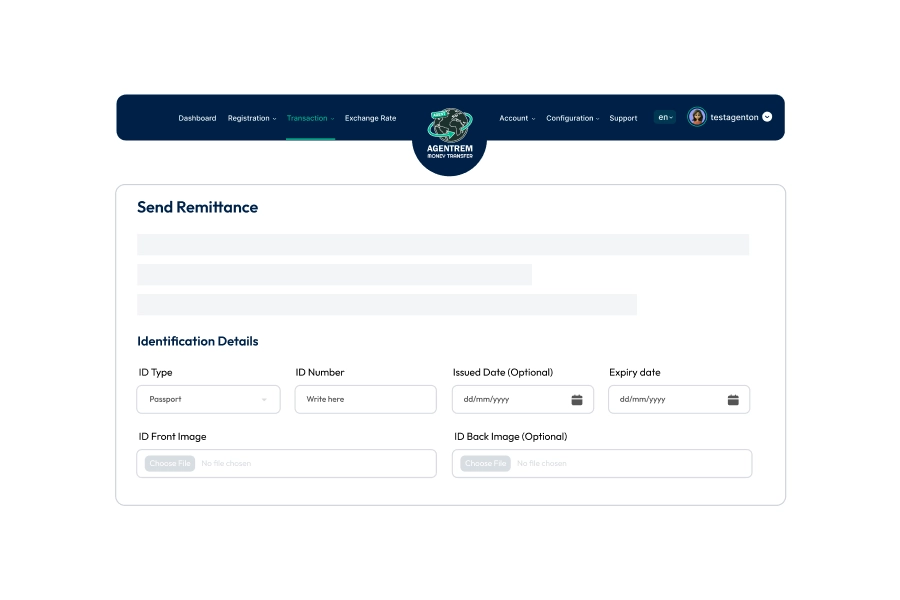Go to the Support page
The height and width of the screenshot is (600, 900).
623,118
